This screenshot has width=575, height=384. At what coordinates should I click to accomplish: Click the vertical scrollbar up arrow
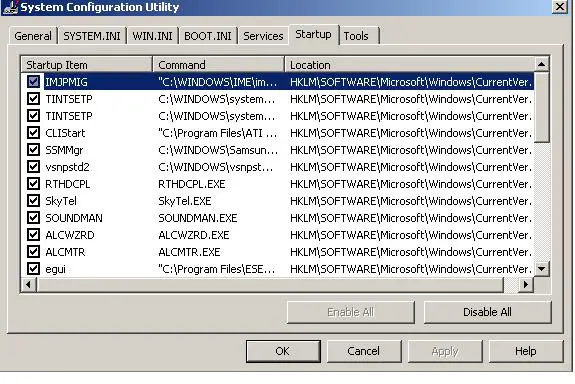click(x=542, y=65)
